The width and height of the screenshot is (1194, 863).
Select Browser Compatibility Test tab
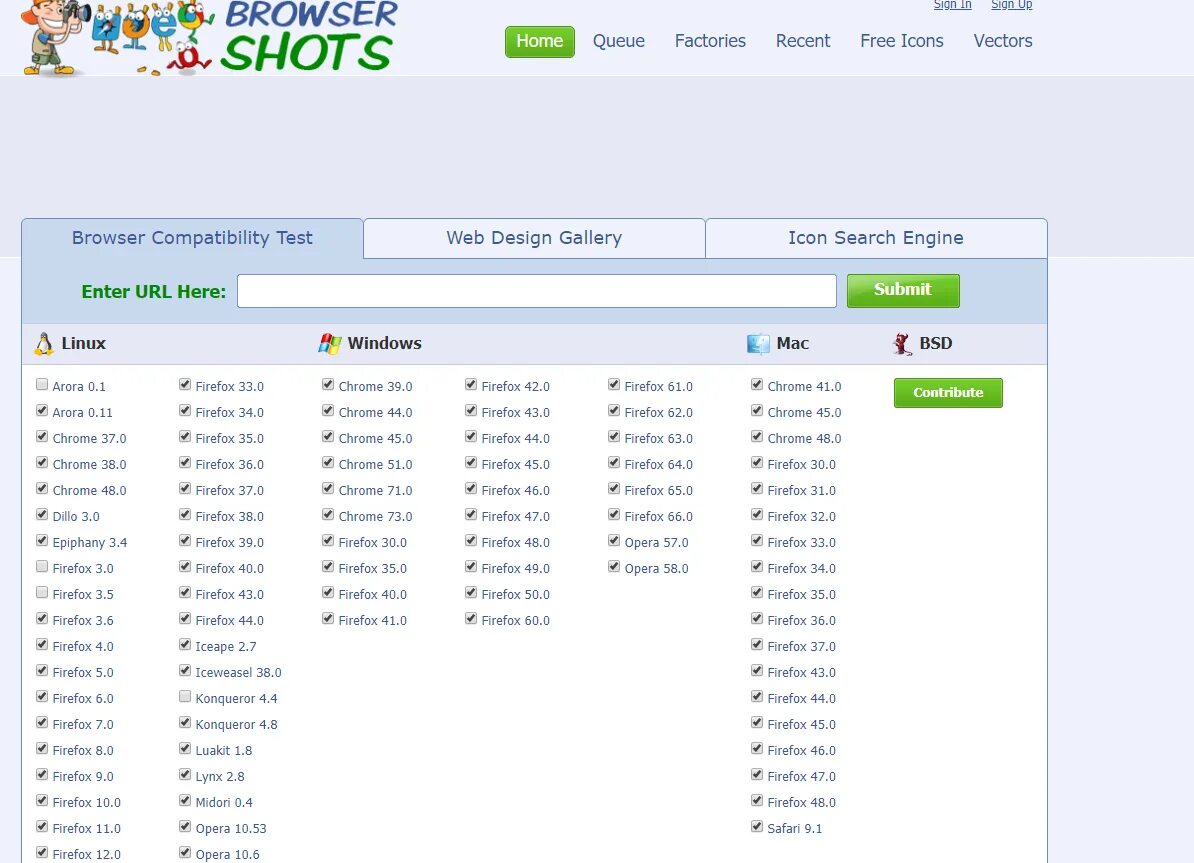[x=192, y=238]
